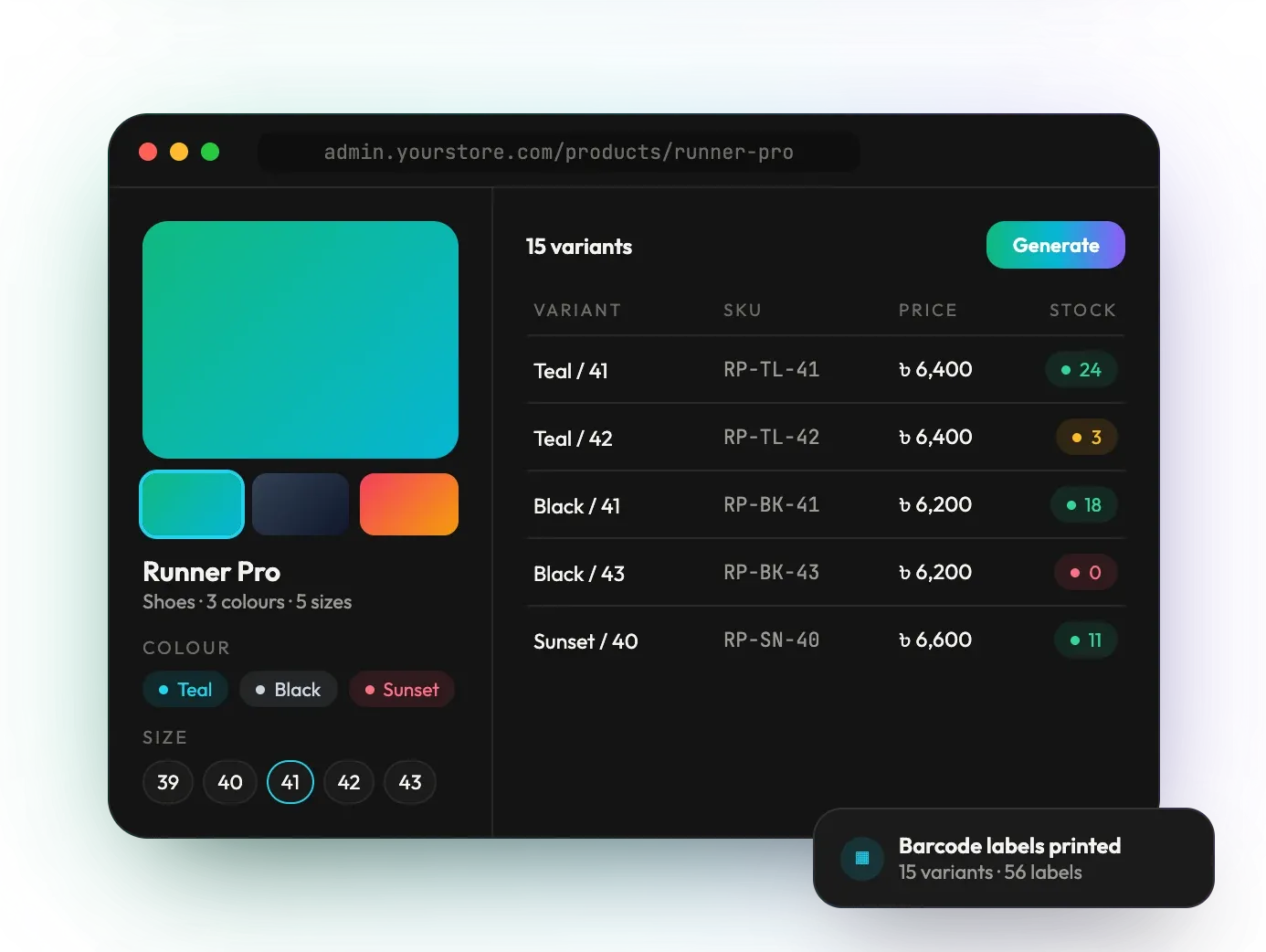
Task: Click the yellow minimize window dot
Action: [x=179, y=152]
